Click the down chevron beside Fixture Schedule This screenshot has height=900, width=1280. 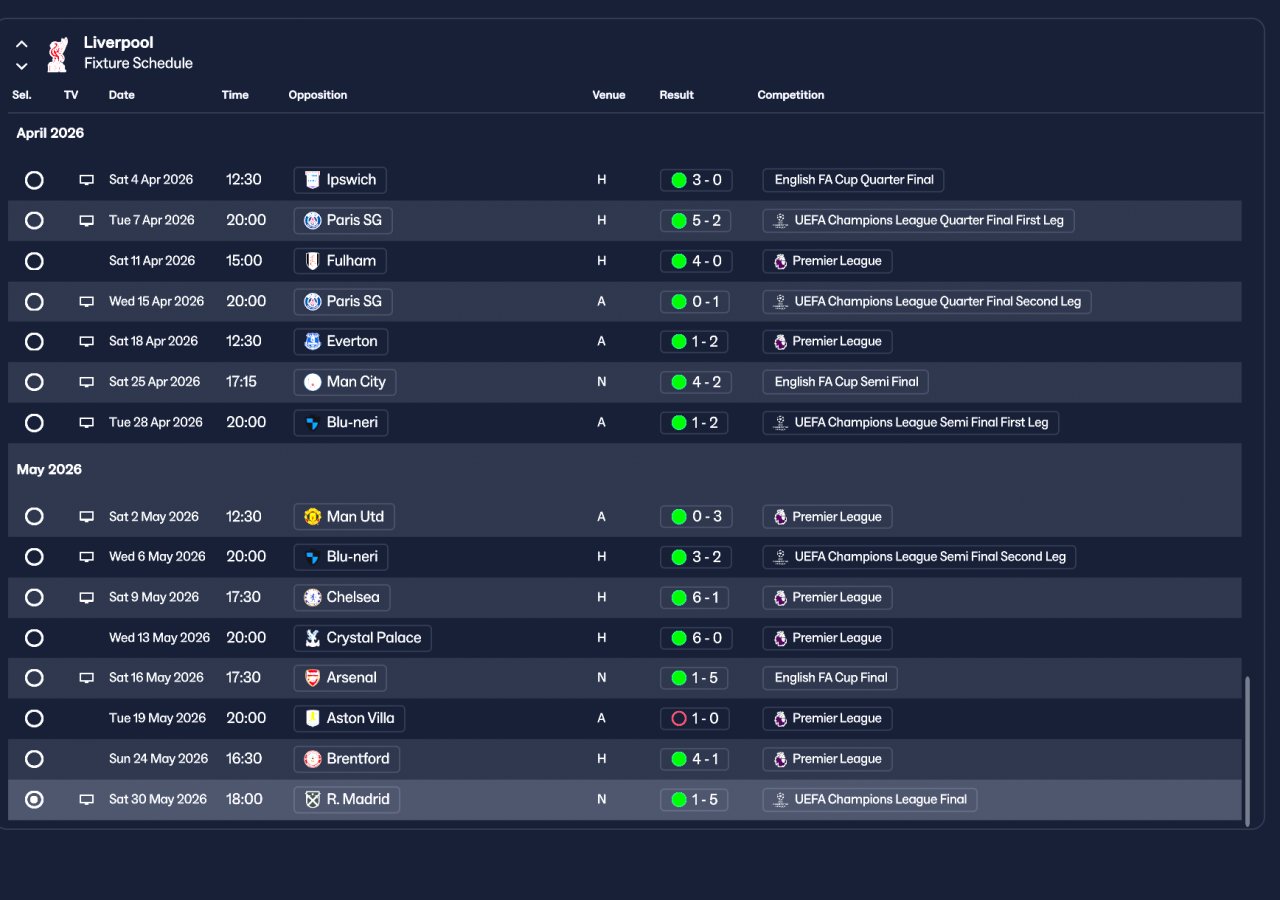coord(22,66)
